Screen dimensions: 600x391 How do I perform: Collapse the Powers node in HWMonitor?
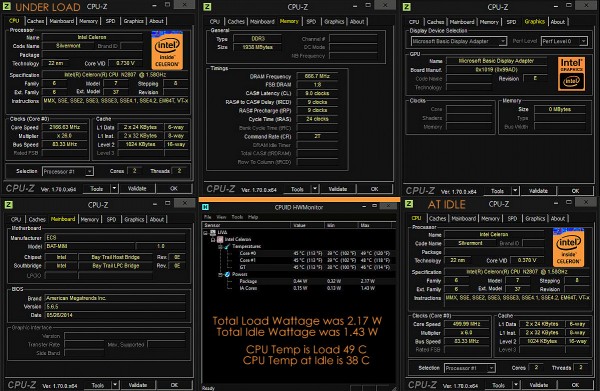220,275
